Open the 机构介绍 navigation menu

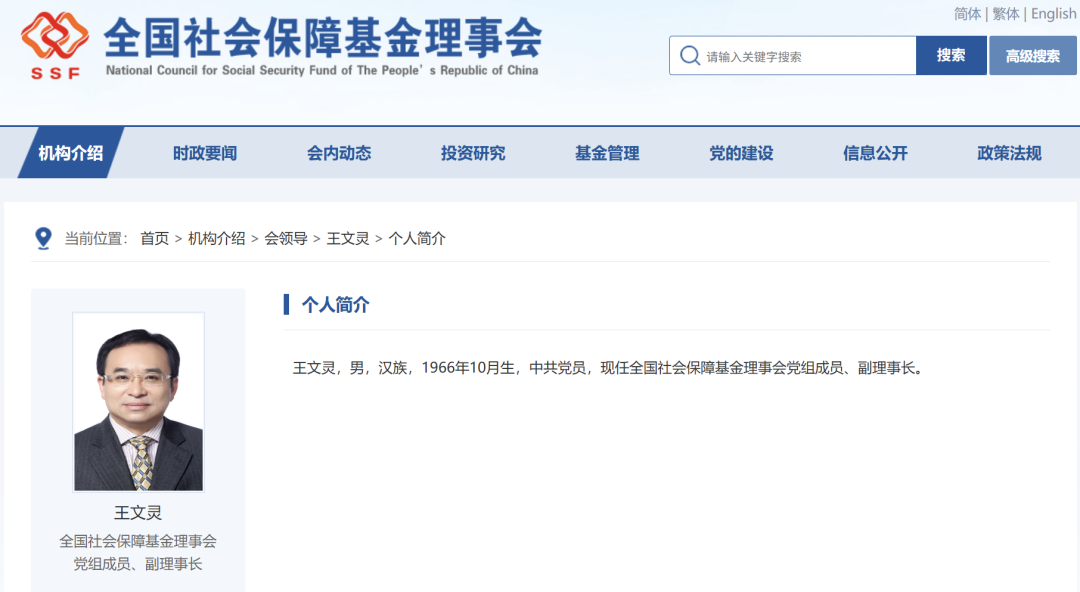70,152
